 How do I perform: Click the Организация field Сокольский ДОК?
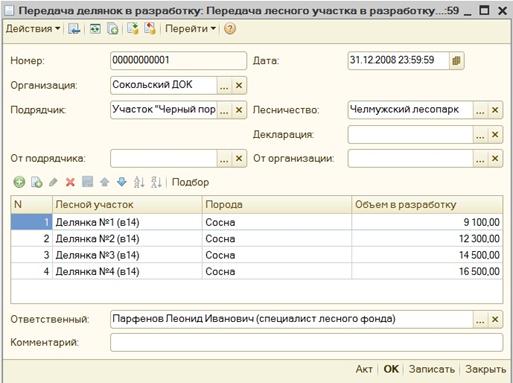point(163,86)
